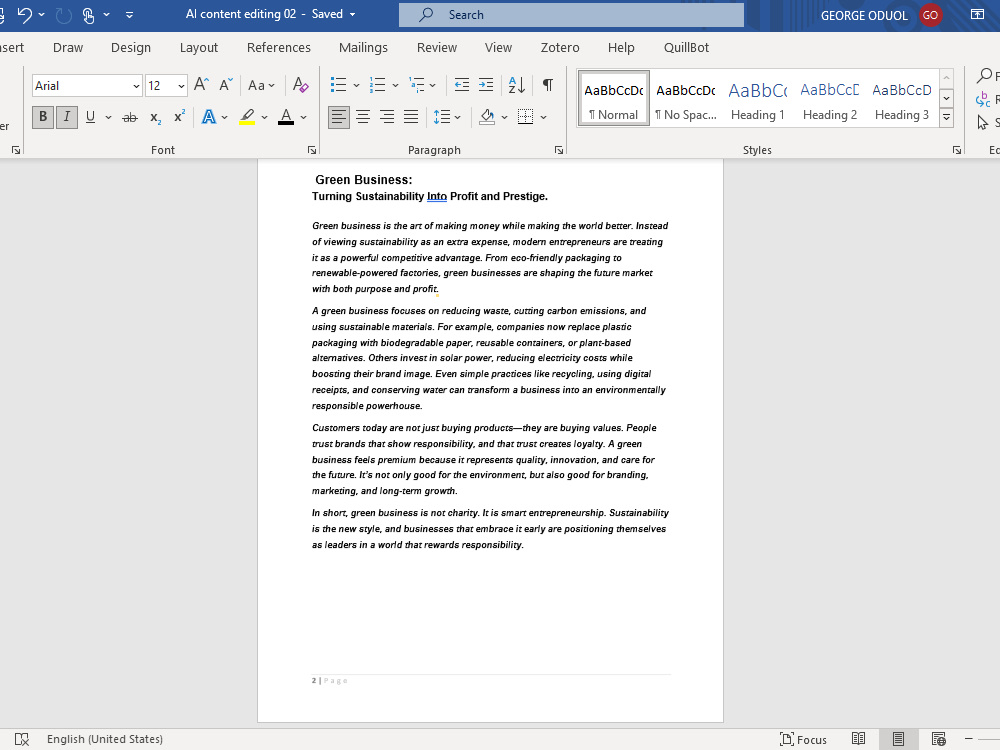Click the Focus mode button
1000x750 pixels.
click(x=803, y=739)
